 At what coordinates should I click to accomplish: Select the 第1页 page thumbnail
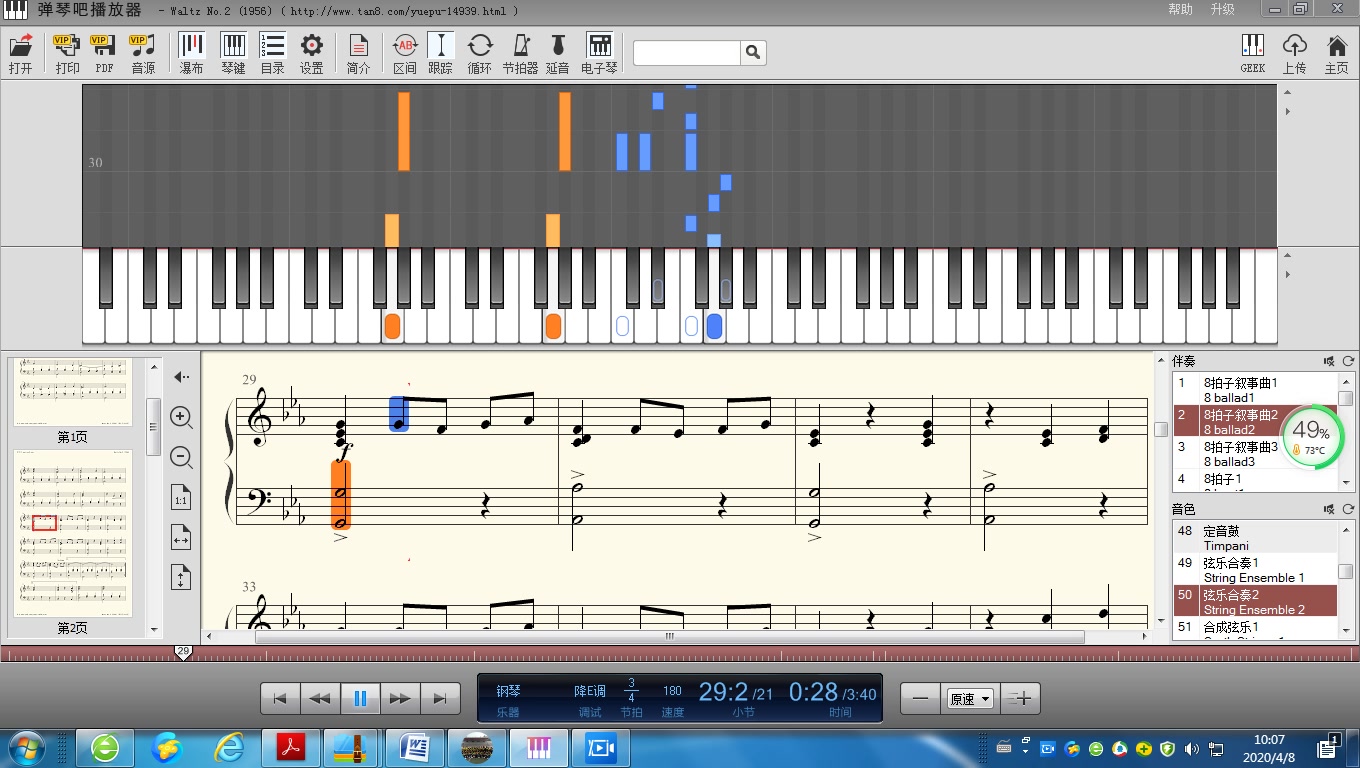point(72,400)
